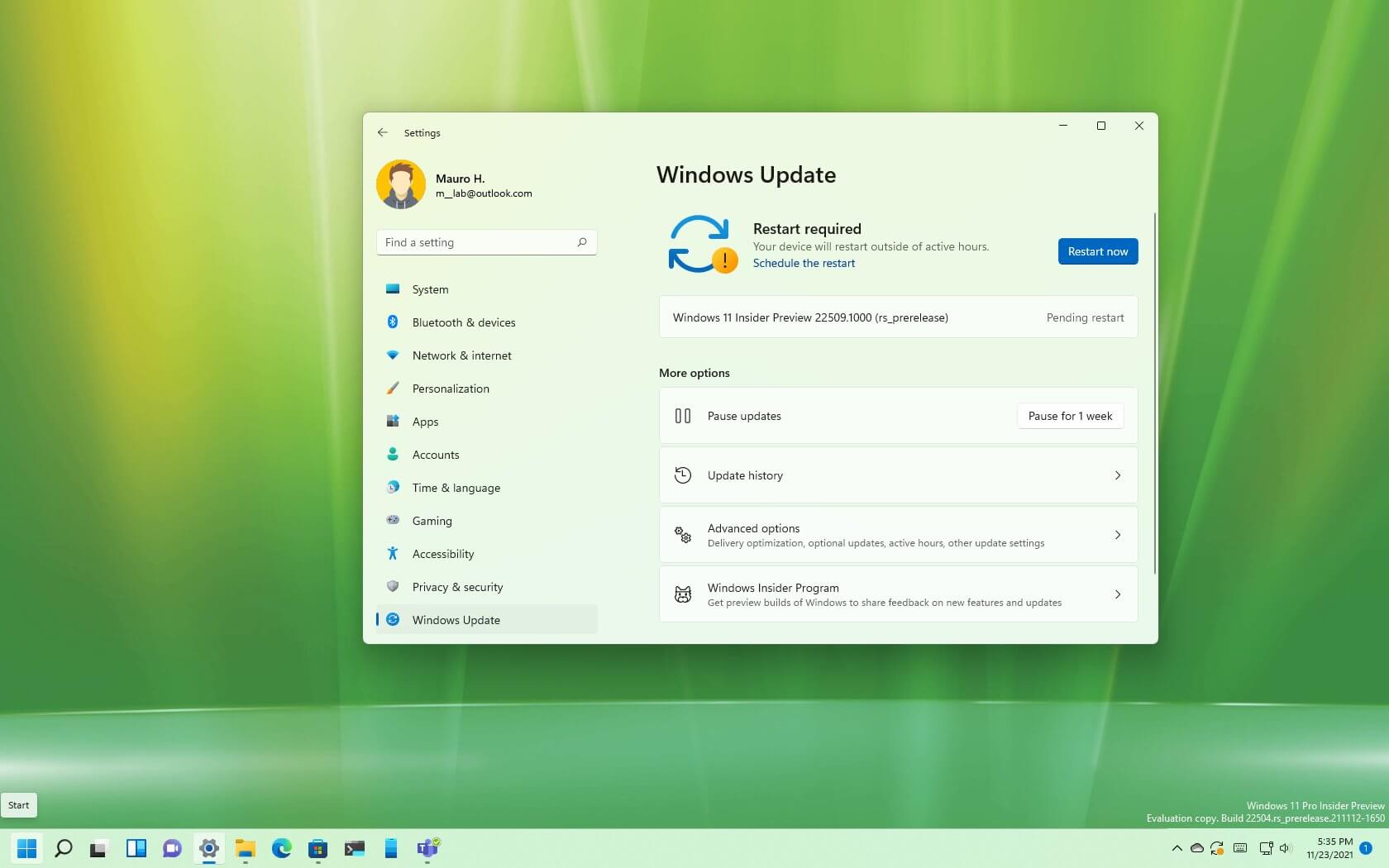This screenshot has width=1389, height=868.
Task: Open the Microsoft Store from the taskbar
Action: pos(317,850)
